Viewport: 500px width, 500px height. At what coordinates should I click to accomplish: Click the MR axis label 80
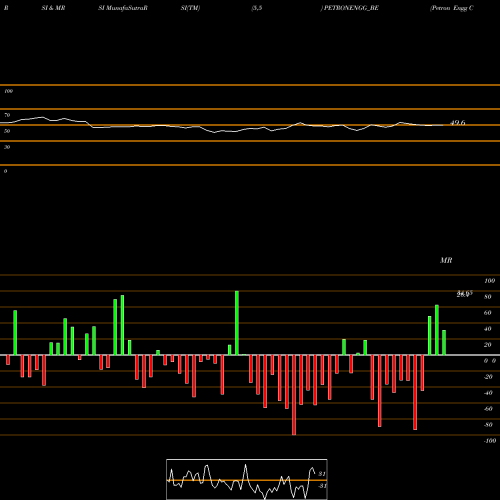[x=488, y=297]
